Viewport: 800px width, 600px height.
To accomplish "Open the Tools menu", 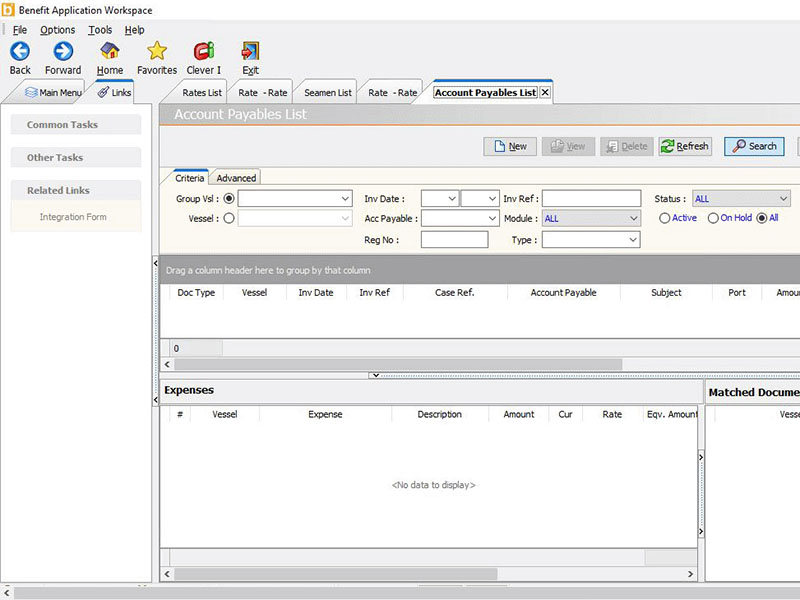I will pos(100,30).
